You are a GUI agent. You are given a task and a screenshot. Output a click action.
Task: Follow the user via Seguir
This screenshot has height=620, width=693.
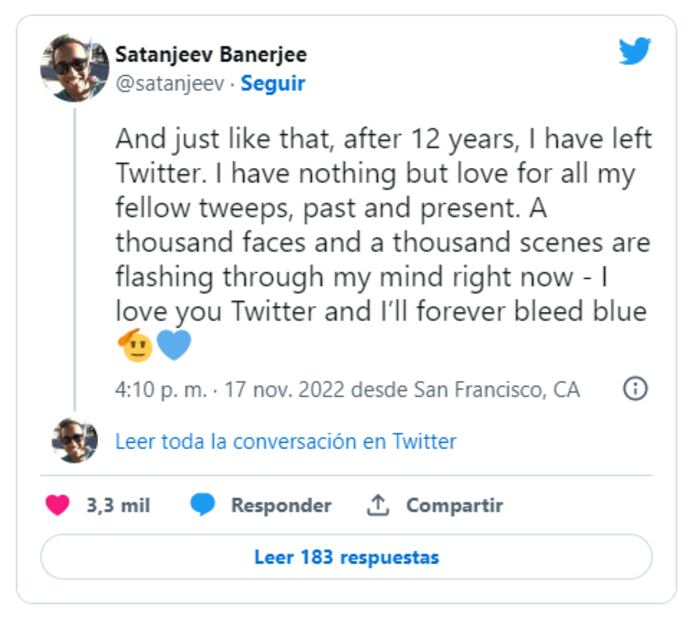273,84
